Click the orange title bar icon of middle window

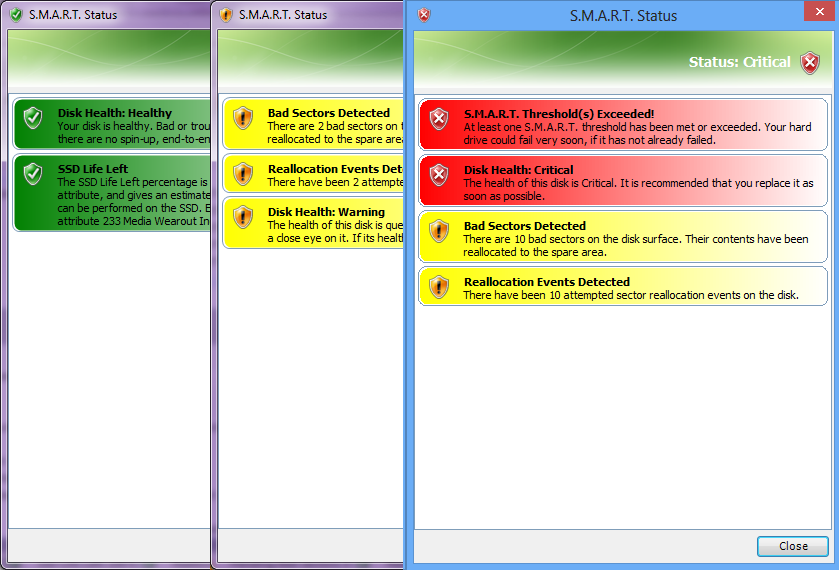[x=225, y=15]
